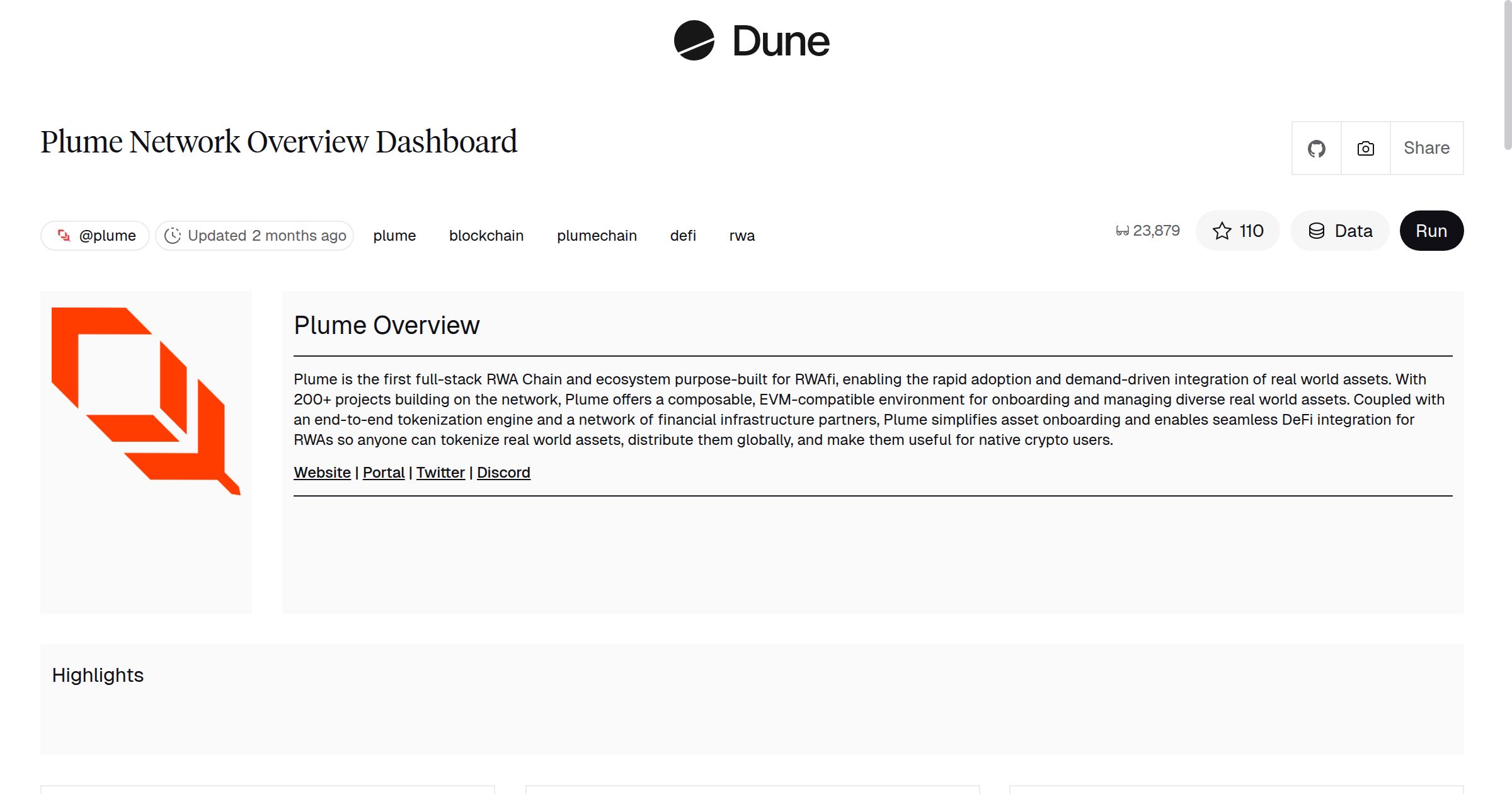Share the Plume dashboard
This screenshot has height=794, width=1512.
pos(1426,147)
